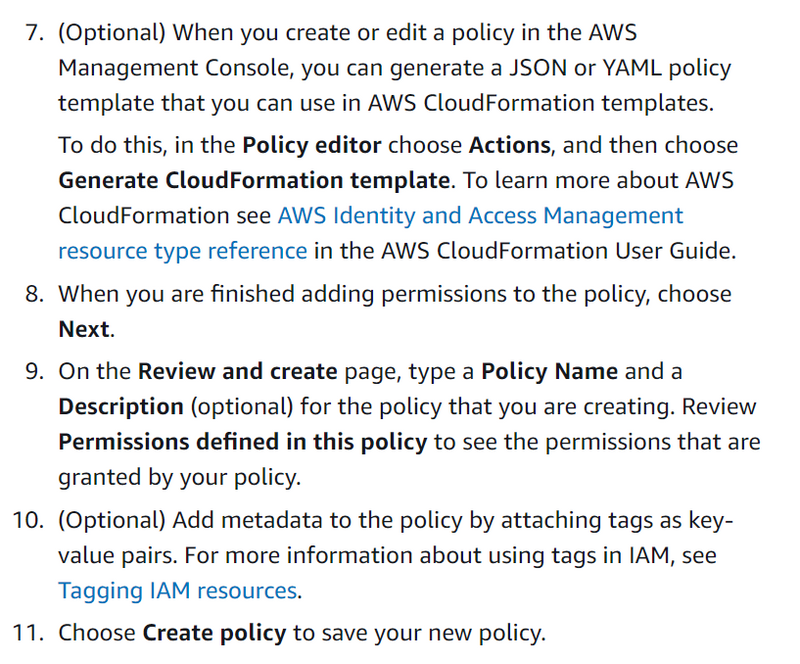Open the AWS Identity and Access Management link
Screen dimensions: 800x664
point(480,215)
